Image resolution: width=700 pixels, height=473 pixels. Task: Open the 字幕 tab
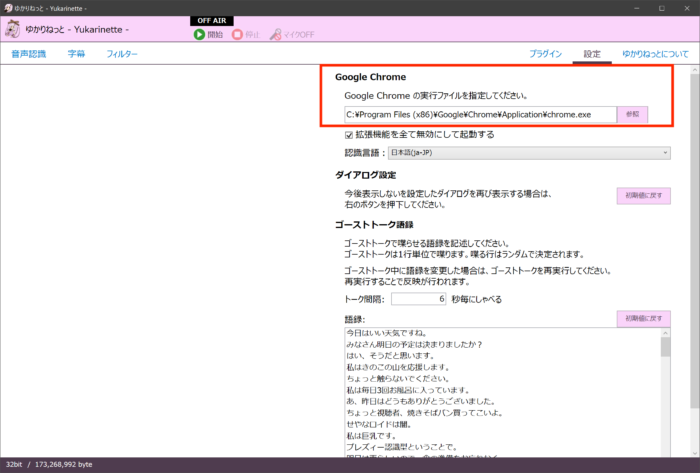click(x=76, y=54)
